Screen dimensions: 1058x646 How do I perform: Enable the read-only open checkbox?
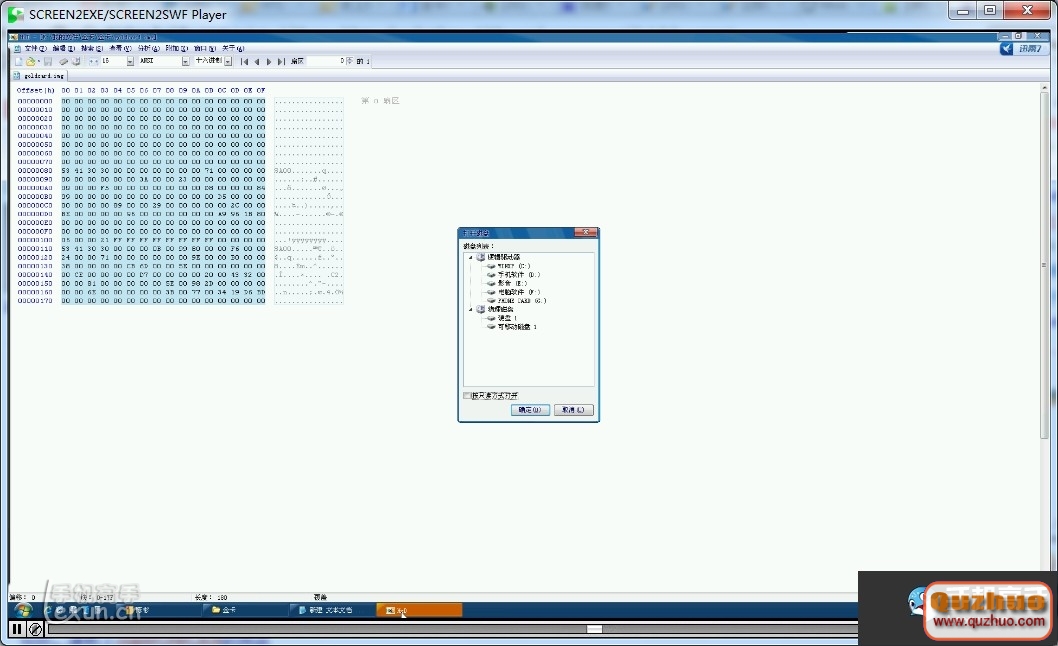point(467,396)
